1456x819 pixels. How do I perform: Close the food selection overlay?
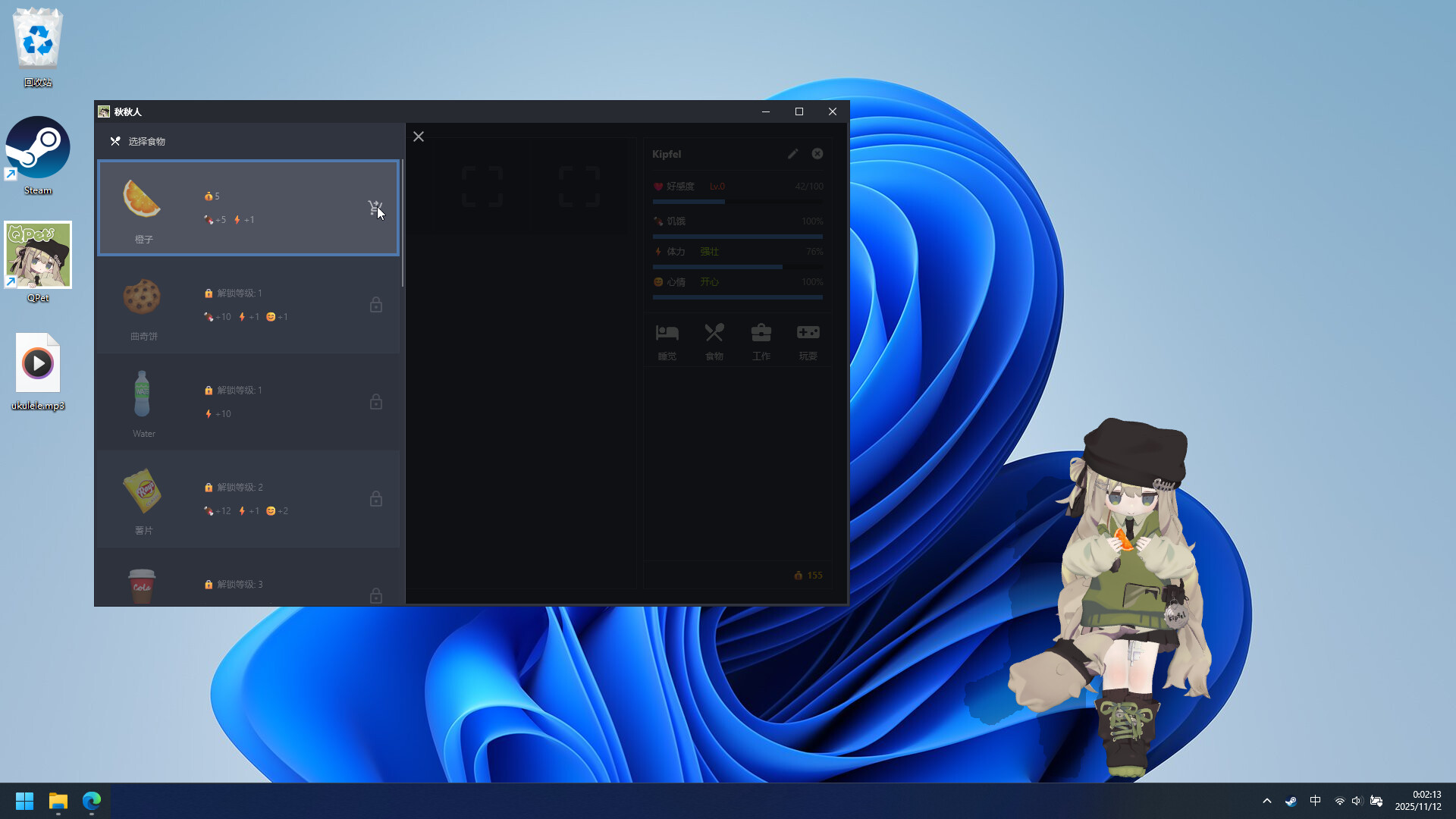419,136
